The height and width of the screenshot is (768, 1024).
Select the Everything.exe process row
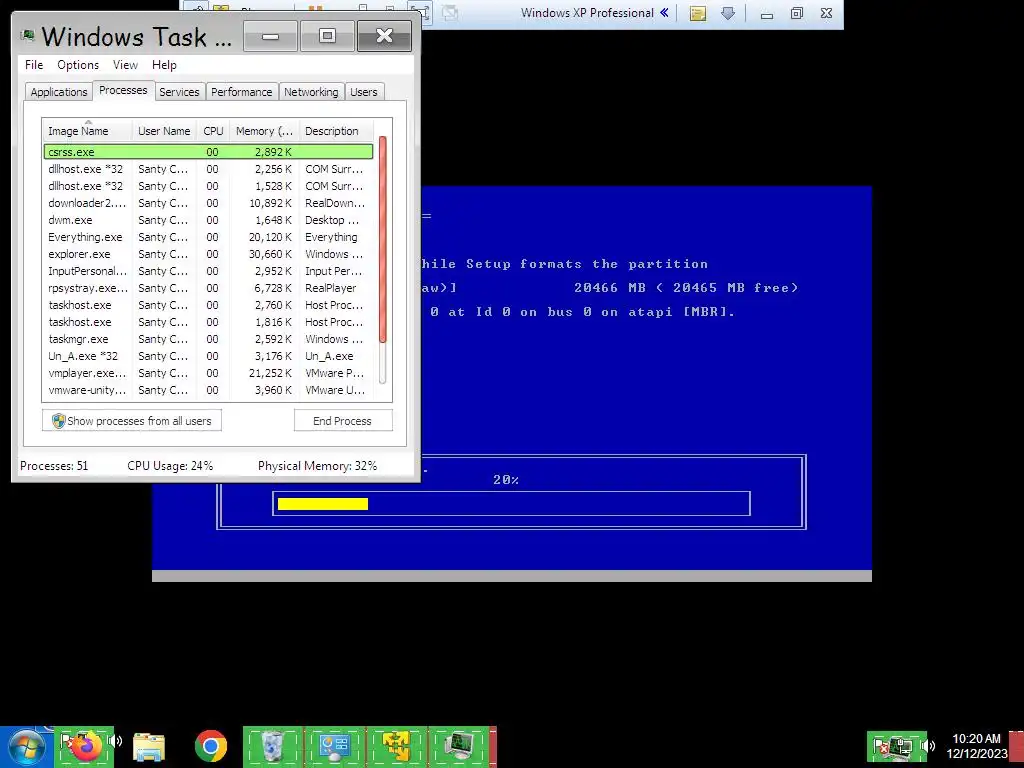click(x=208, y=236)
